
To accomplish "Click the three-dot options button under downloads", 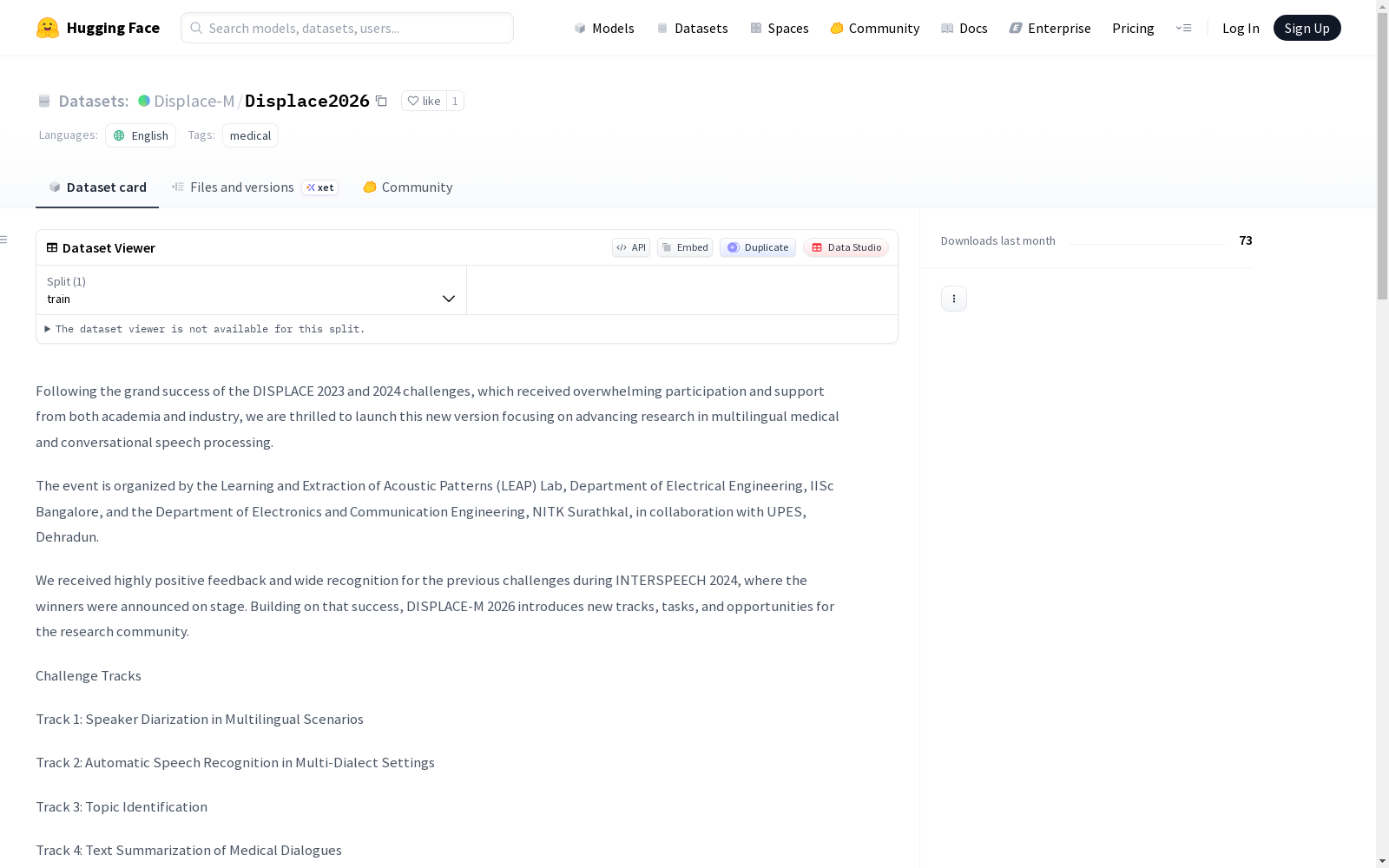I will point(954,299).
